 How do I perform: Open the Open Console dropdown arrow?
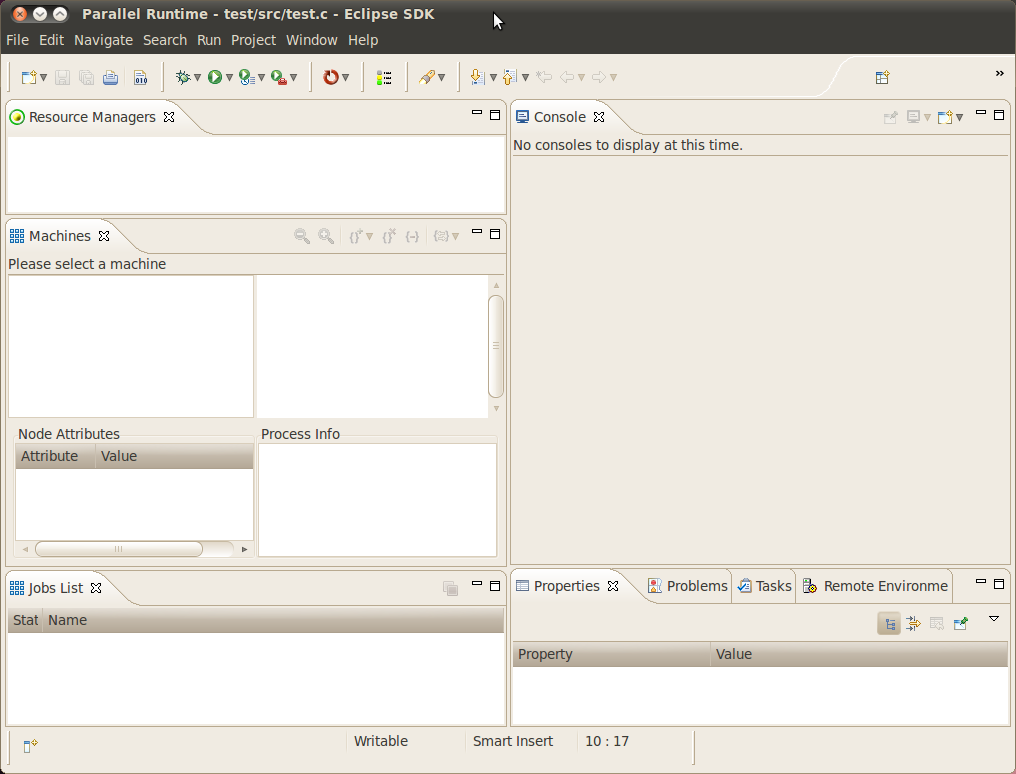tap(960, 117)
